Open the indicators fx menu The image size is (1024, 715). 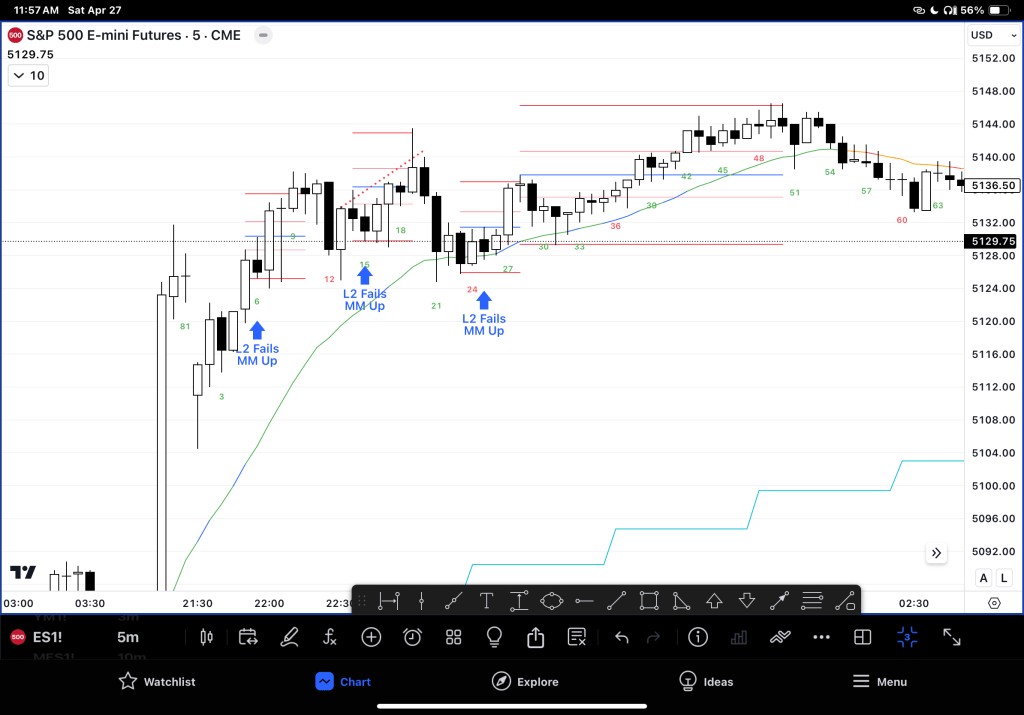click(330, 637)
